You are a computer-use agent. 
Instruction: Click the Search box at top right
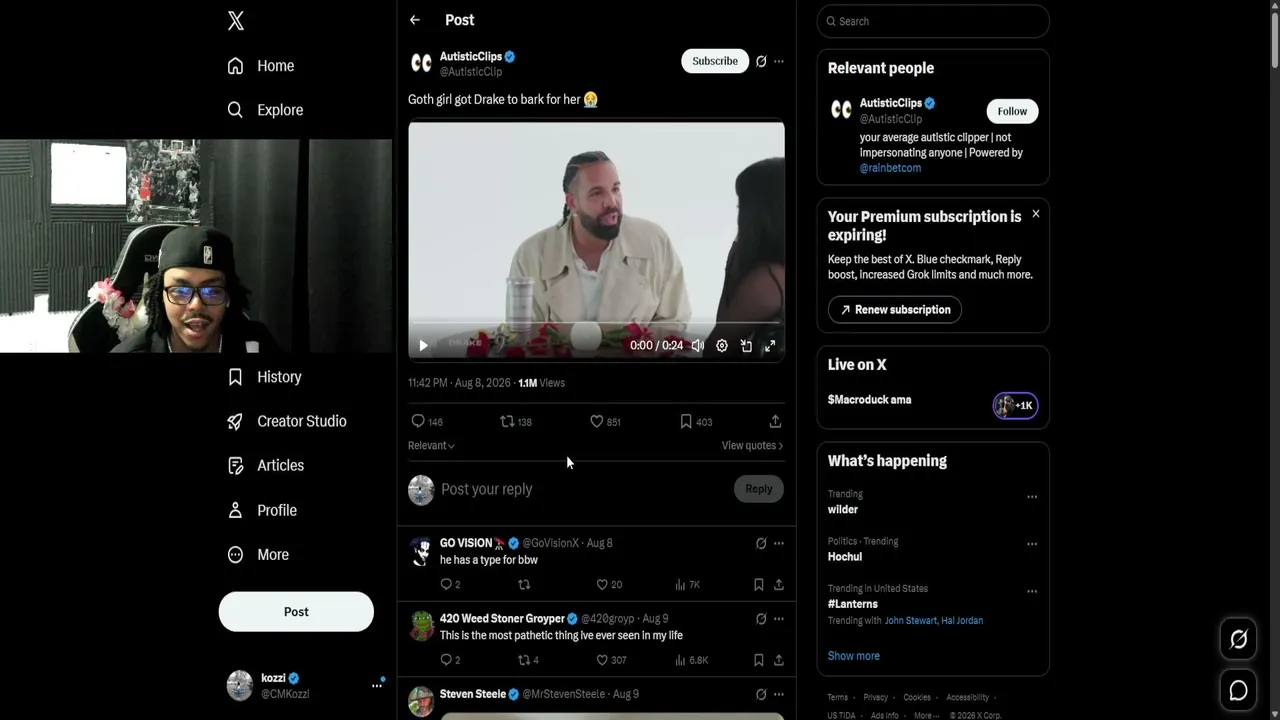pyautogui.click(x=933, y=21)
